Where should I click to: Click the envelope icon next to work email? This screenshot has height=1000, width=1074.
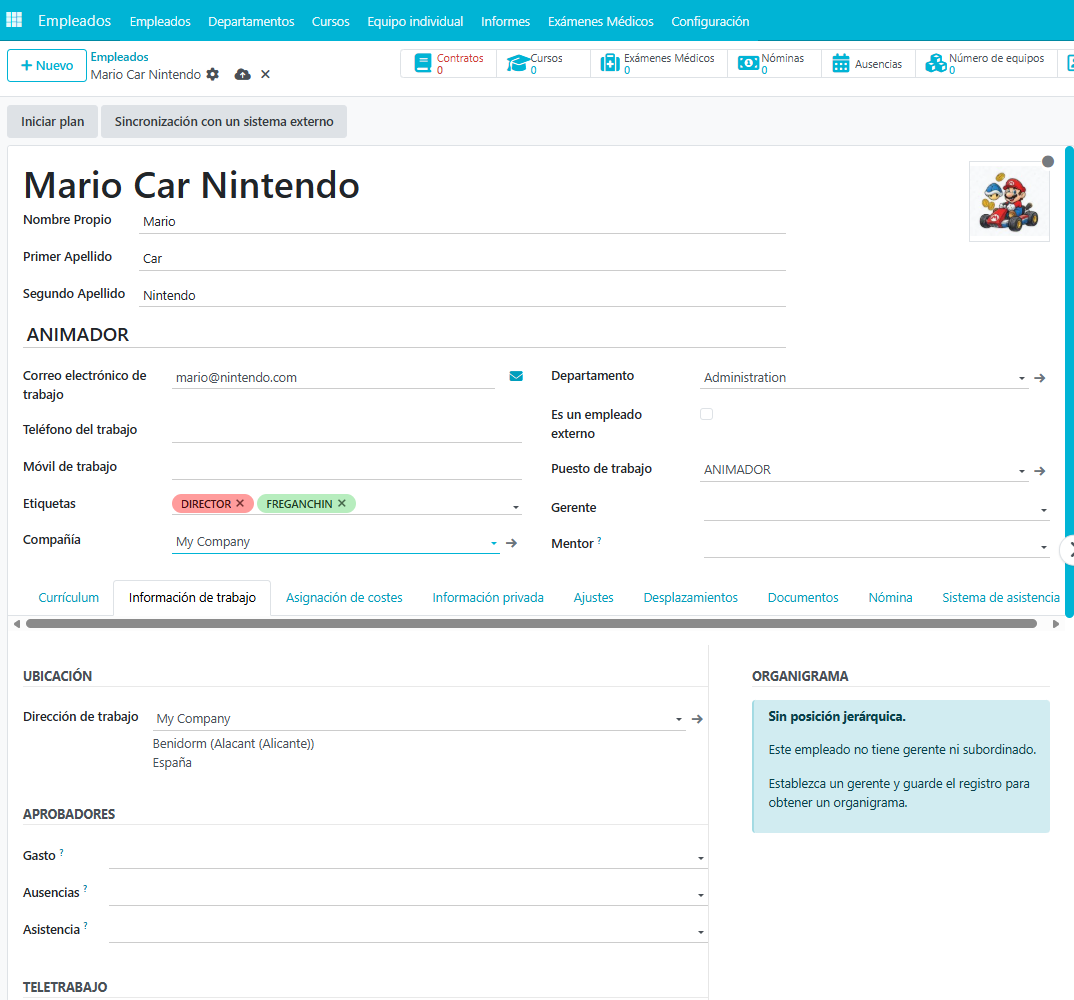pyautogui.click(x=516, y=376)
